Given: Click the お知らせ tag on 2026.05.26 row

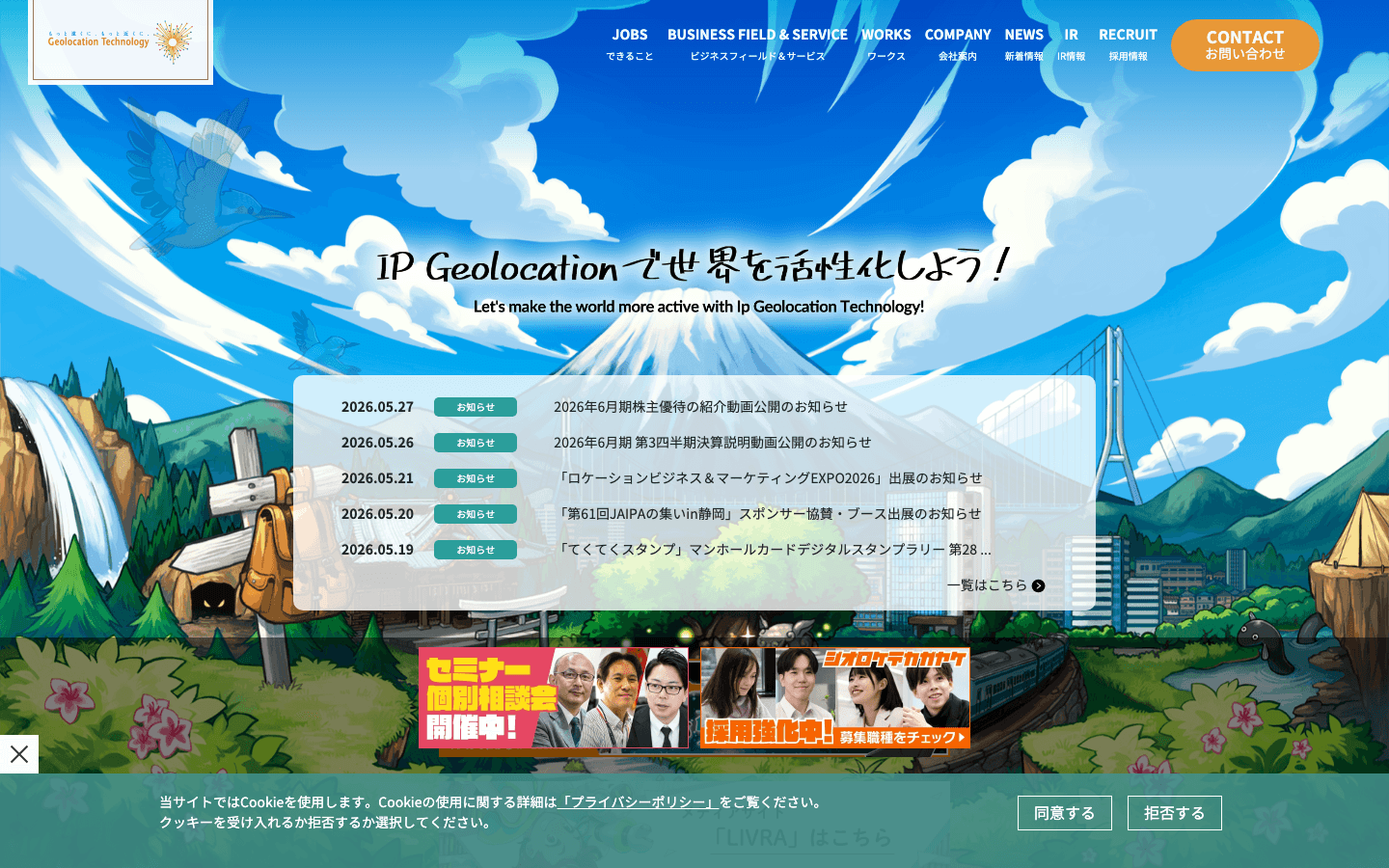Looking at the screenshot, I should click(x=476, y=443).
